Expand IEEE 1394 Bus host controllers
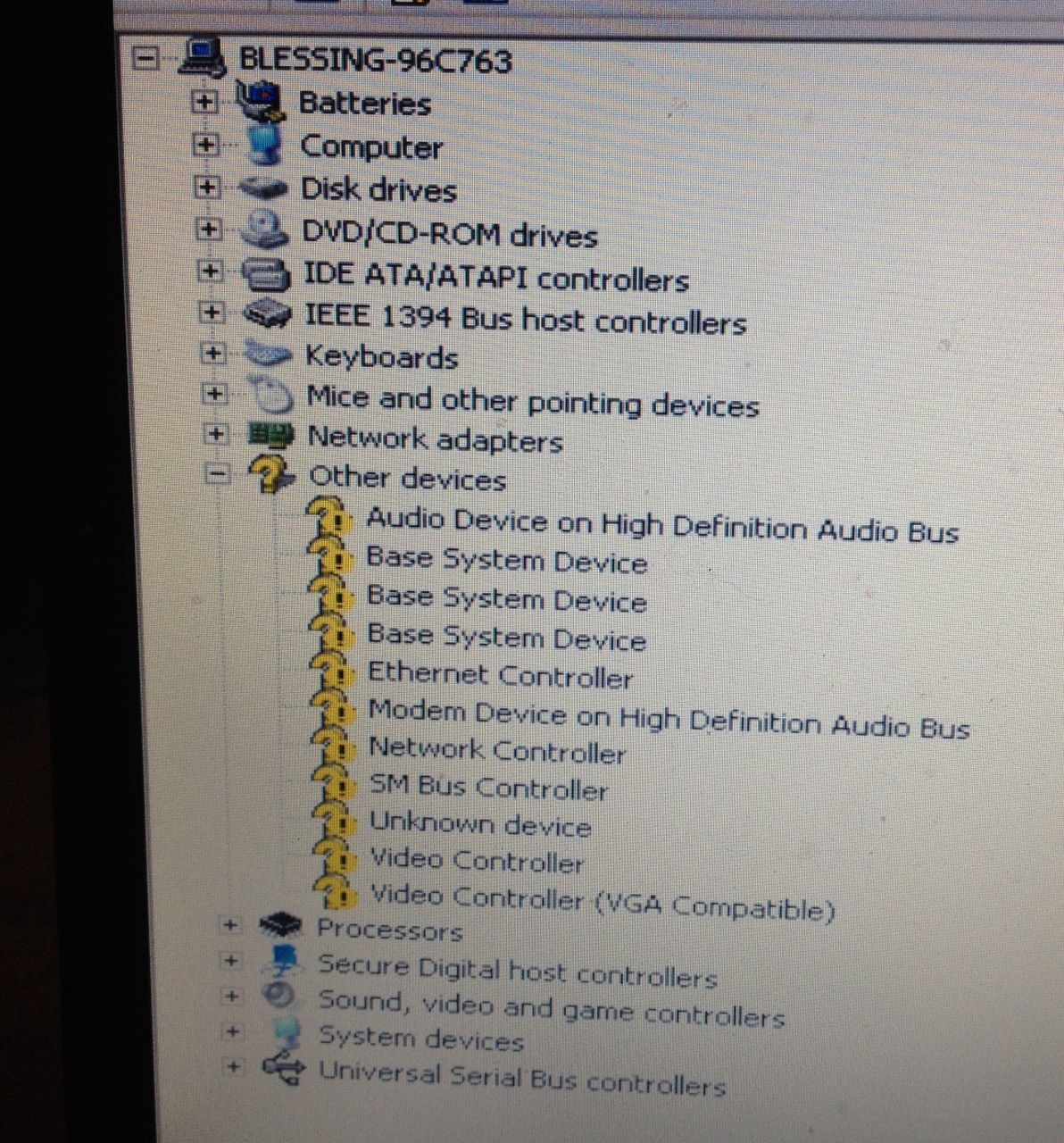The image size is (1064, 1143). 211,312
